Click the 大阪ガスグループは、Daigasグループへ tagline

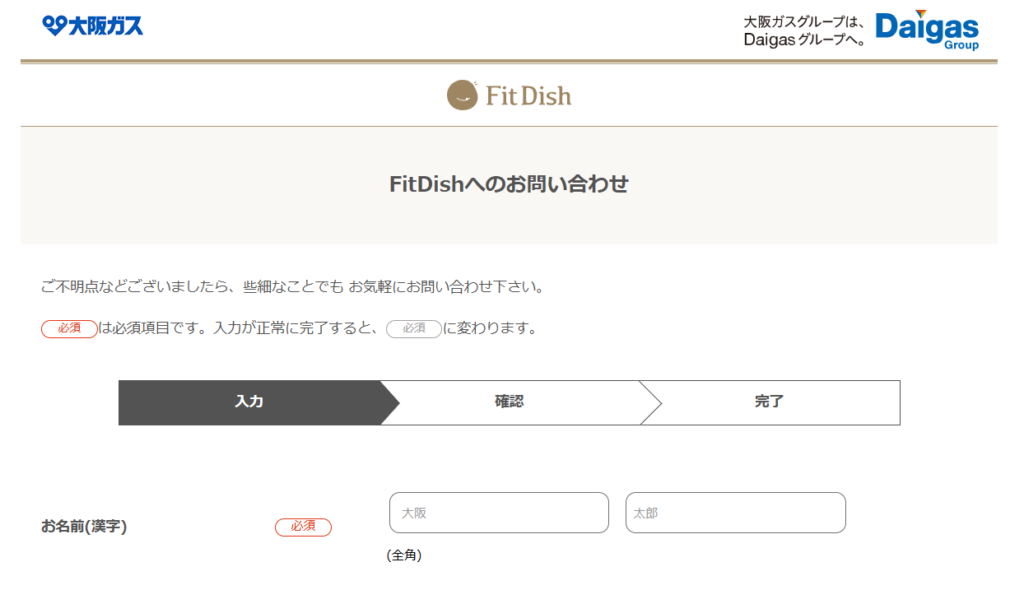pos(804,30)
